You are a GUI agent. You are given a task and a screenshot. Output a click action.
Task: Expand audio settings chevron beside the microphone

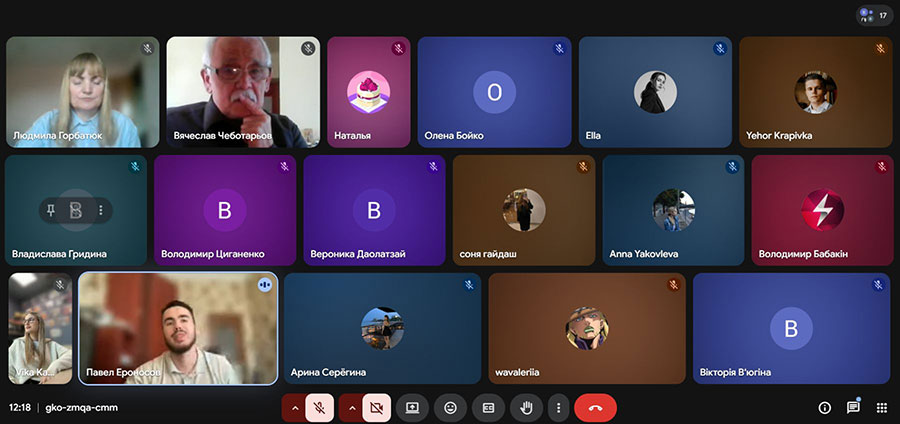295,408
